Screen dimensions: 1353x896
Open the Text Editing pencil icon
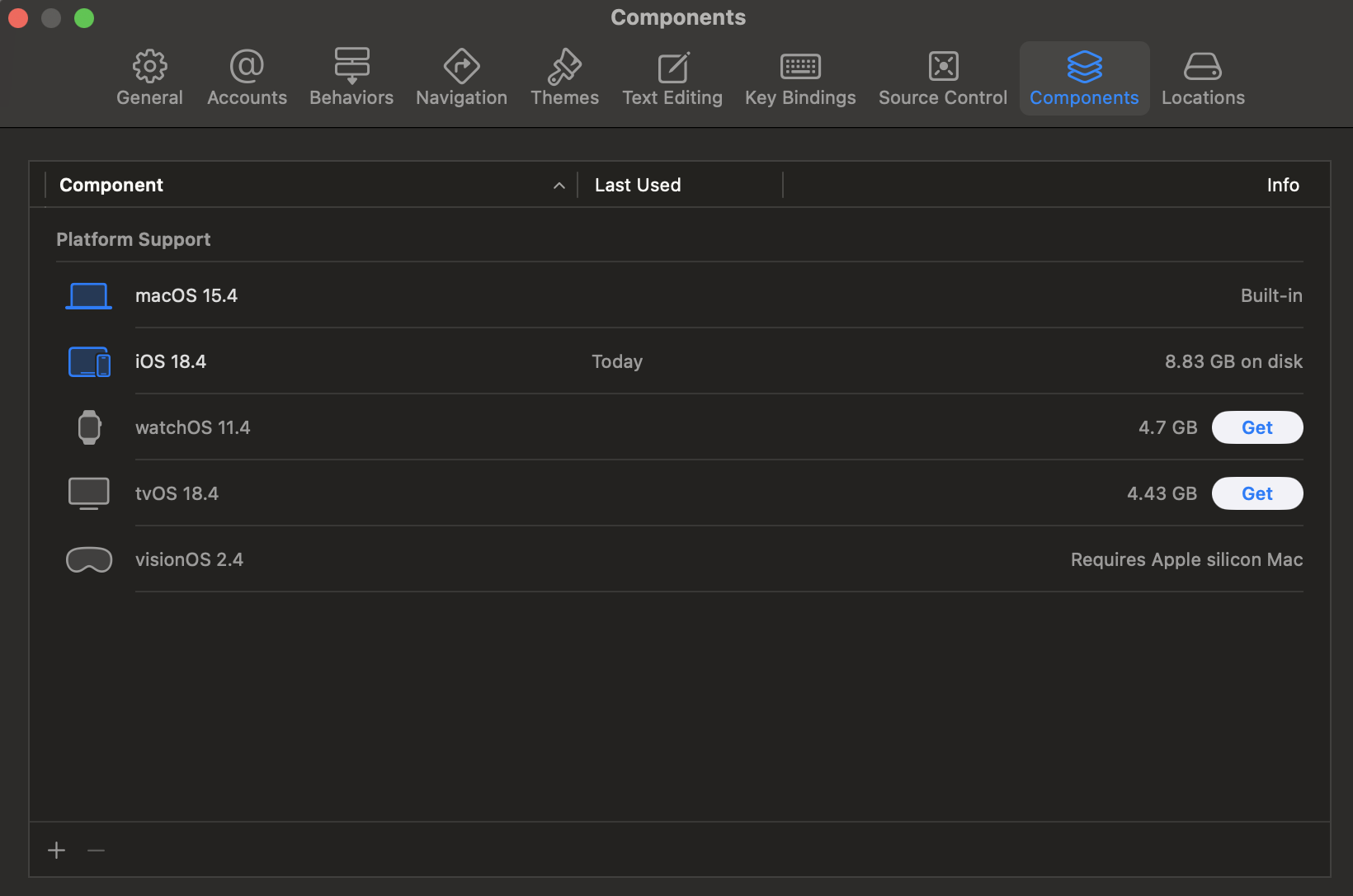coord(672,66)
